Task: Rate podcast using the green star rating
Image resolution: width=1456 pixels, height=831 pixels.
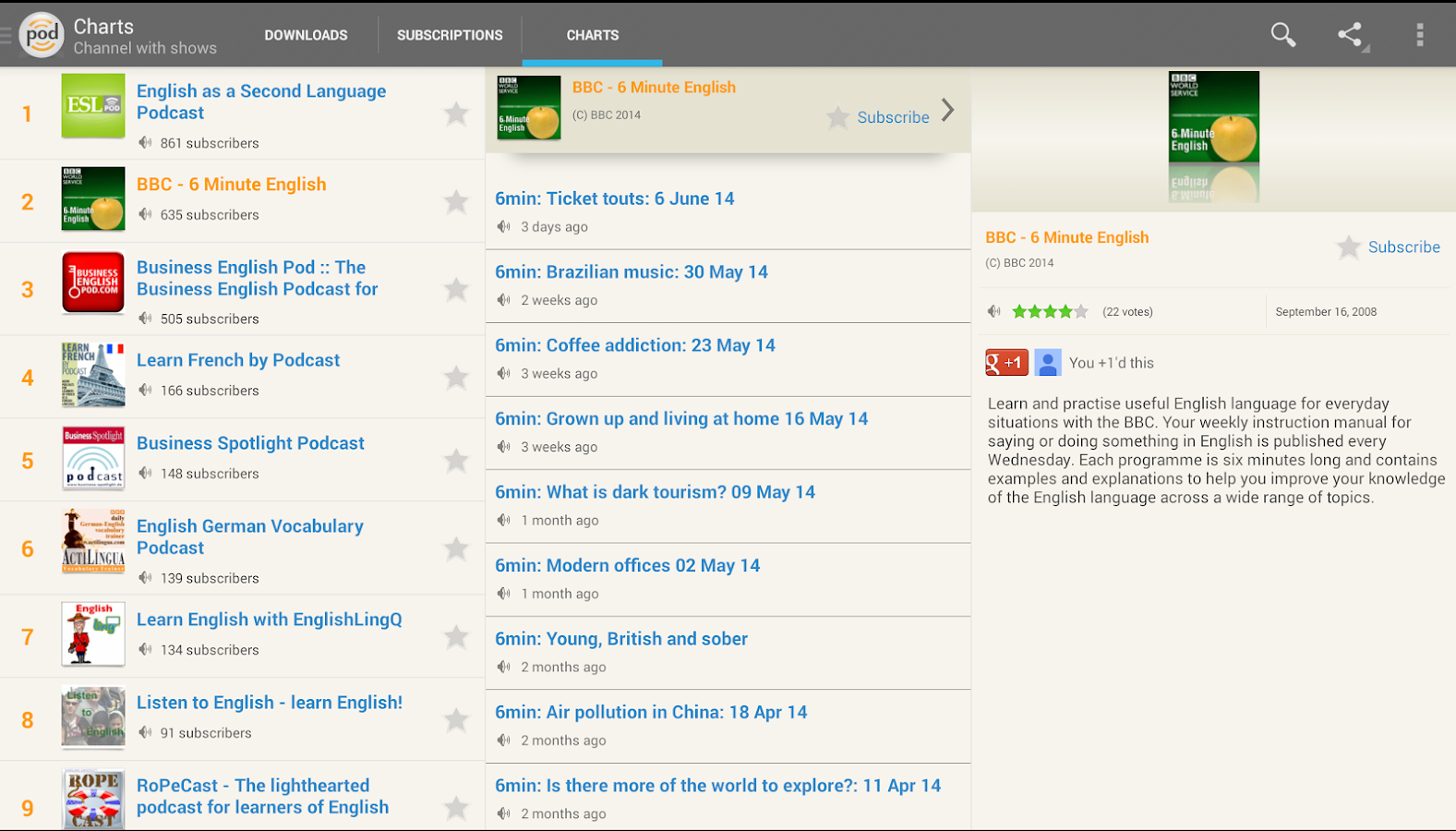Action: (x=1050, y=312)
